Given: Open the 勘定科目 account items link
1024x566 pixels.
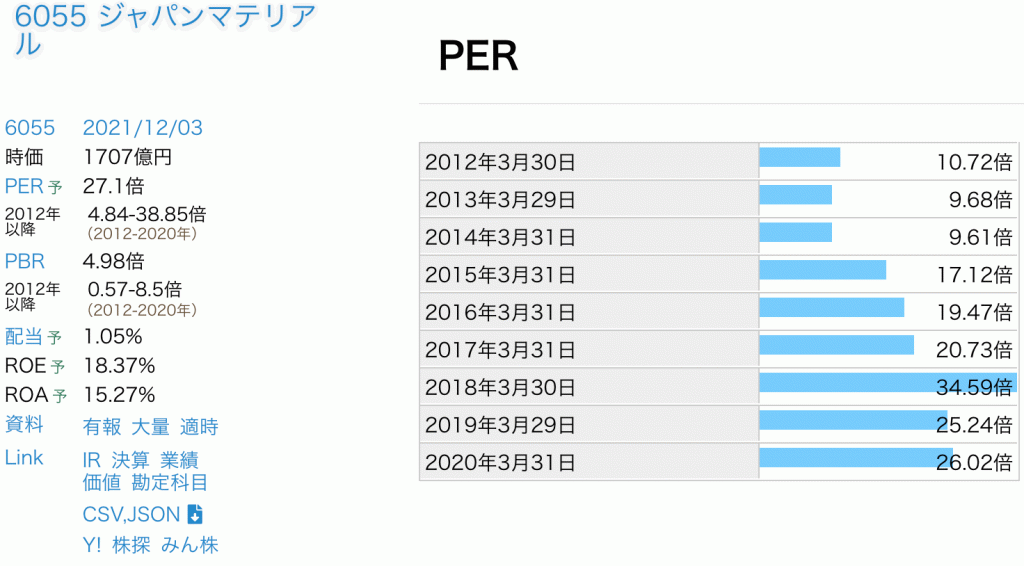Looking at the screenshot, I should point(170,483).
